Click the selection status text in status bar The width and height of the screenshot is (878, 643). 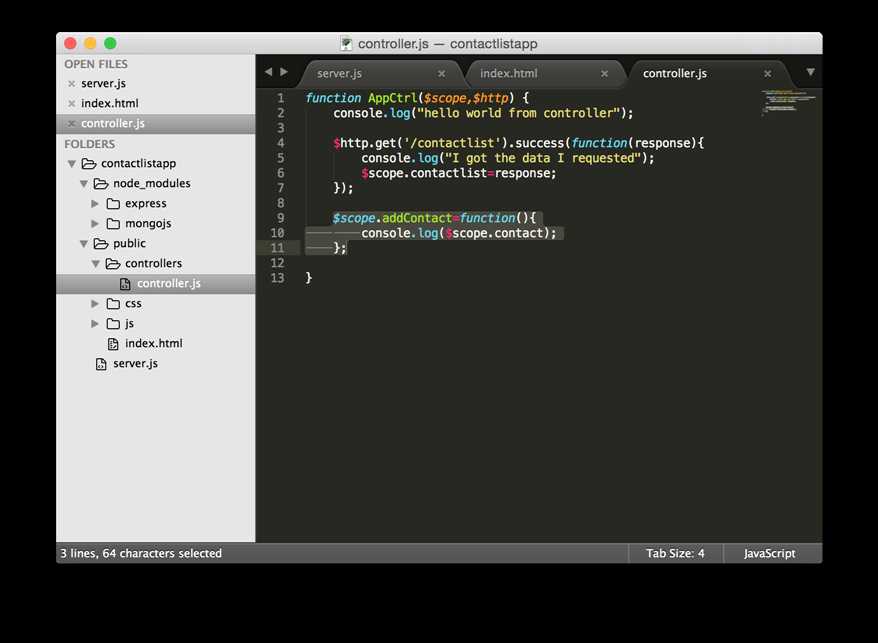(141, 553)
